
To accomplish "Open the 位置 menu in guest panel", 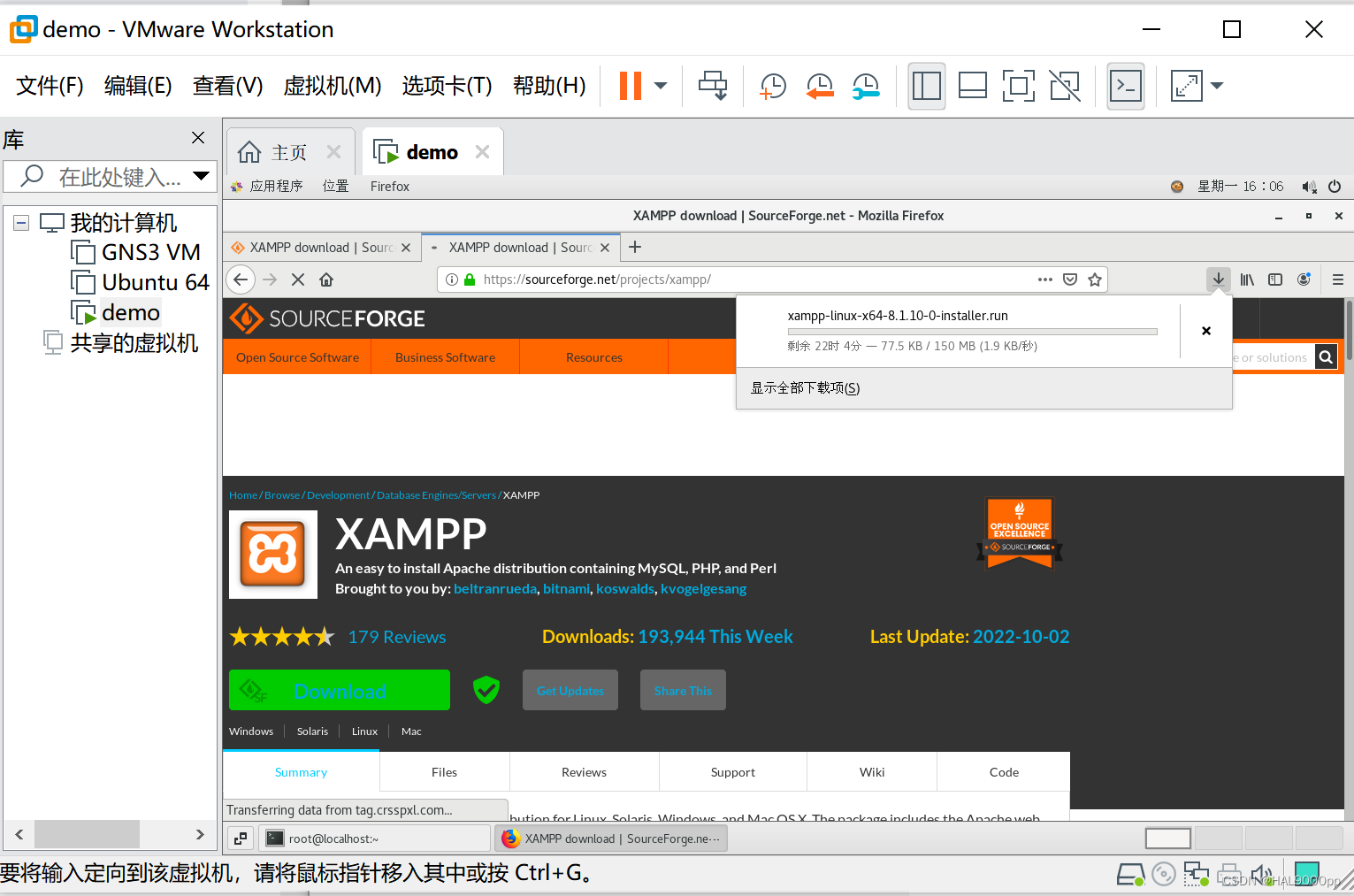I will point(336,186).
